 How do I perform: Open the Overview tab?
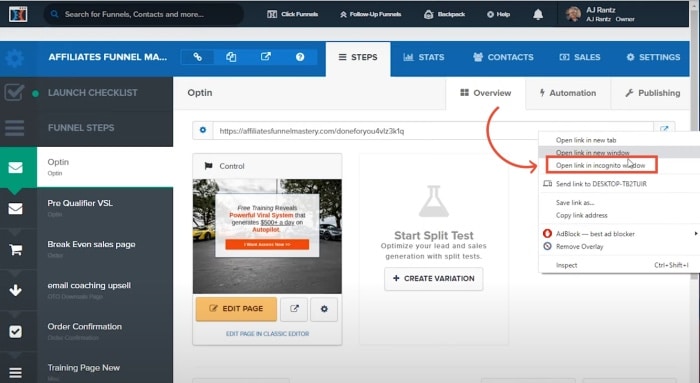(x=486, y=93)
